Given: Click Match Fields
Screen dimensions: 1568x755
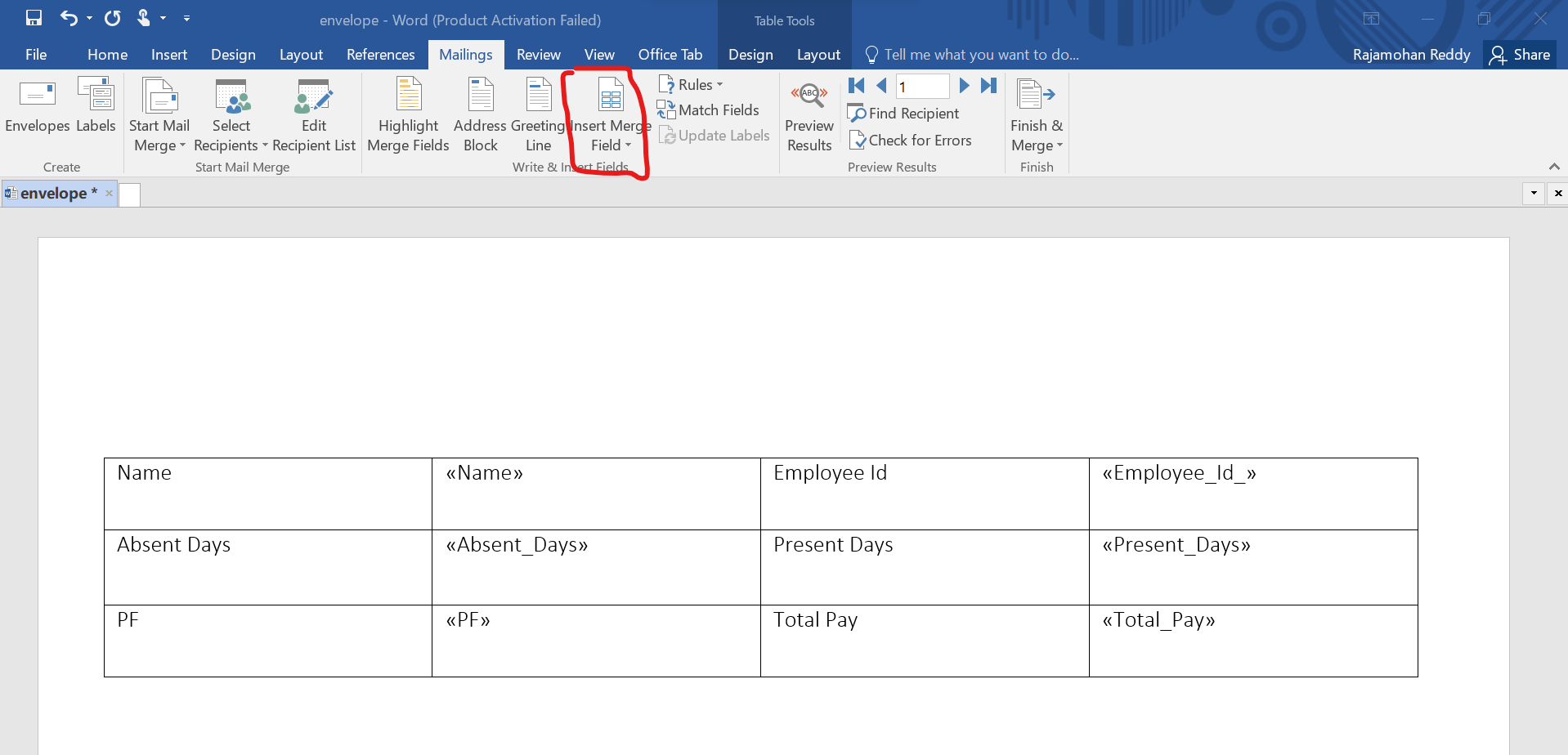Looking at the screenshot, I should [x=709, y=110].
